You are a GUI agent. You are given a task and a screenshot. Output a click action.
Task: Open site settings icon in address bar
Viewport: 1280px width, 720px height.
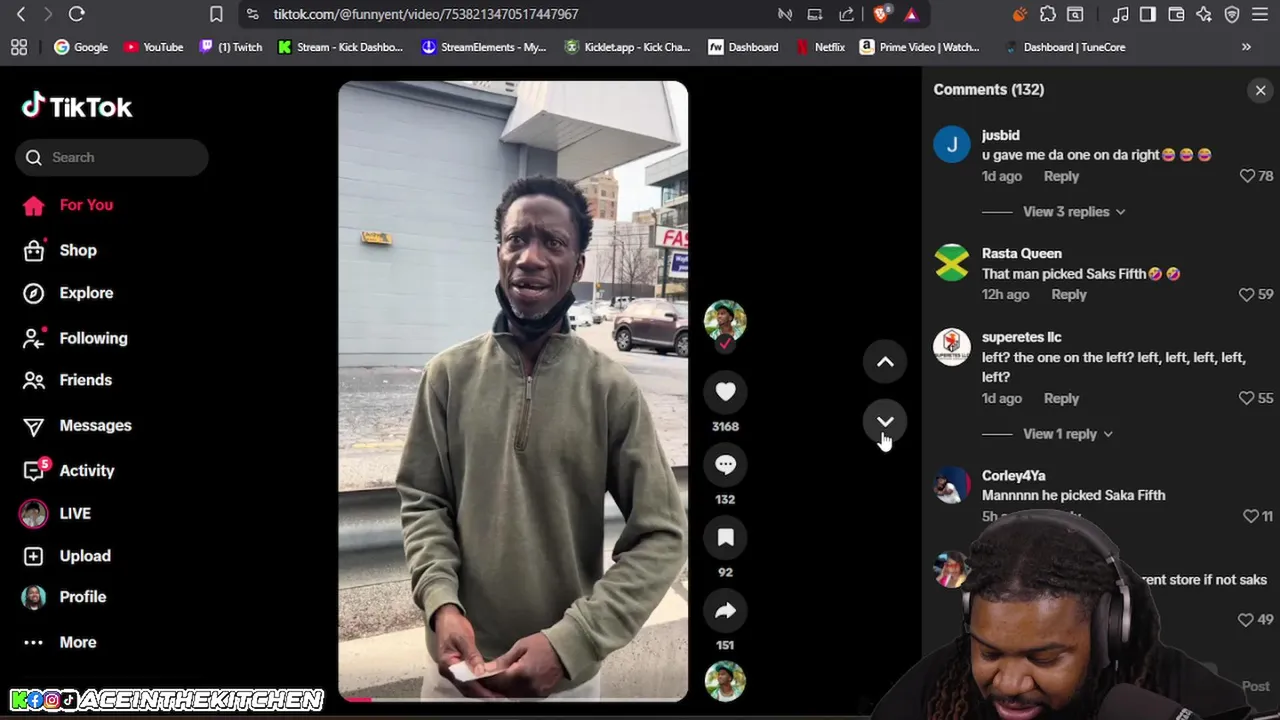(x=252, y=14)
